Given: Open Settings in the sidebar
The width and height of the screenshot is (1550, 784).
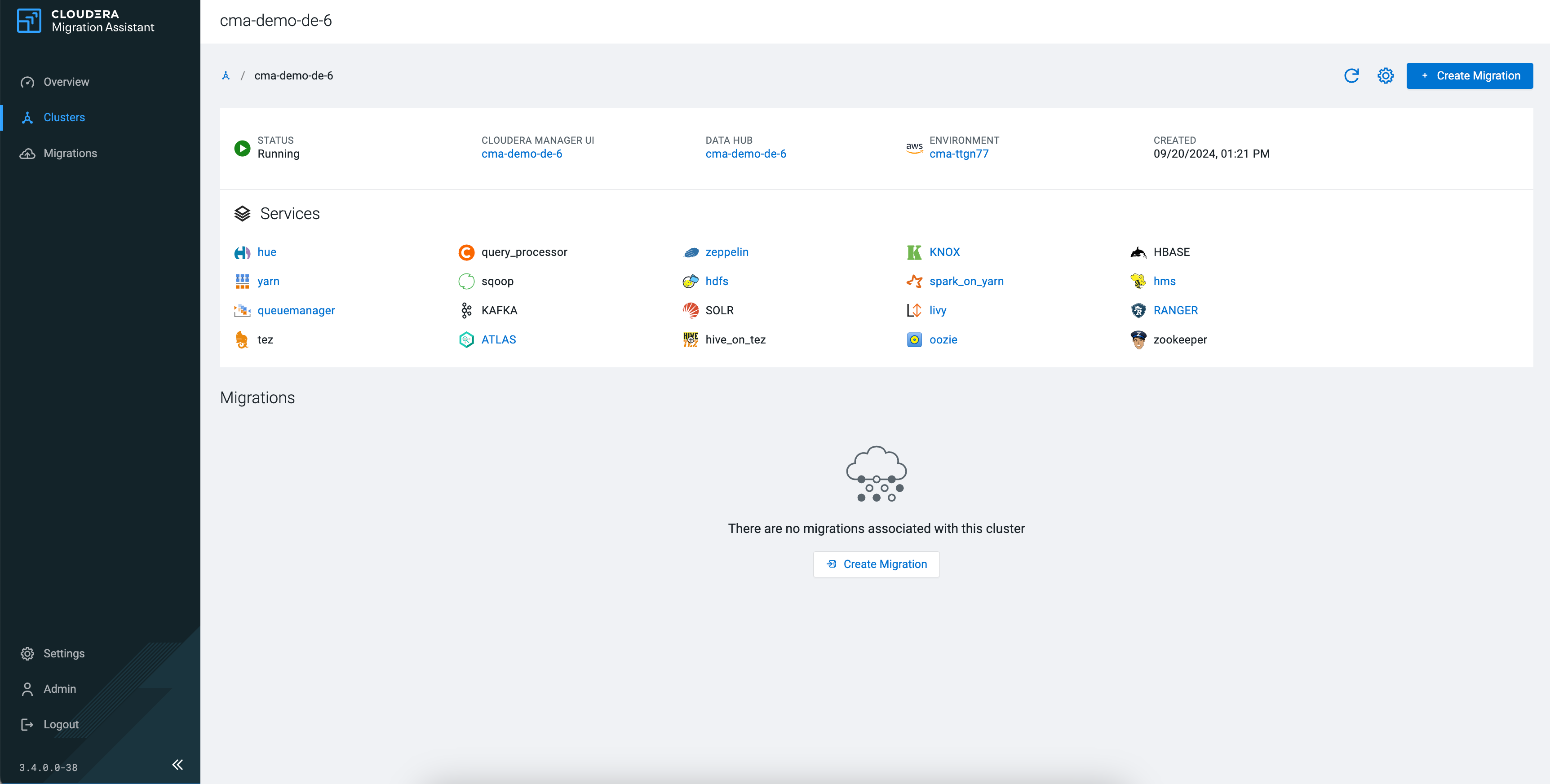Looking at the screenshot, I should [x=64, y=653].
